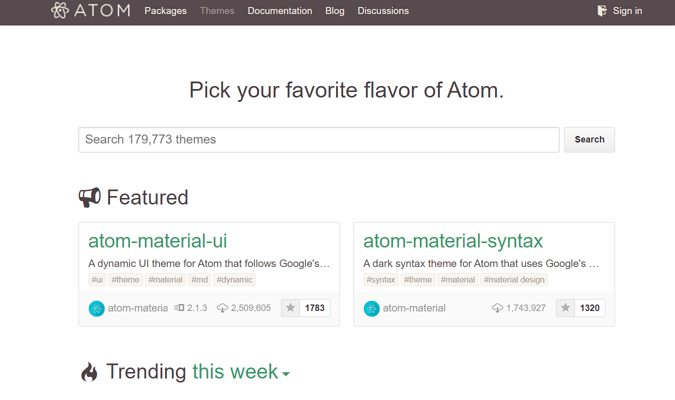Click the atom-material-syntax author avatar
This screenshot has width=675, height=400.
(372, 308)
